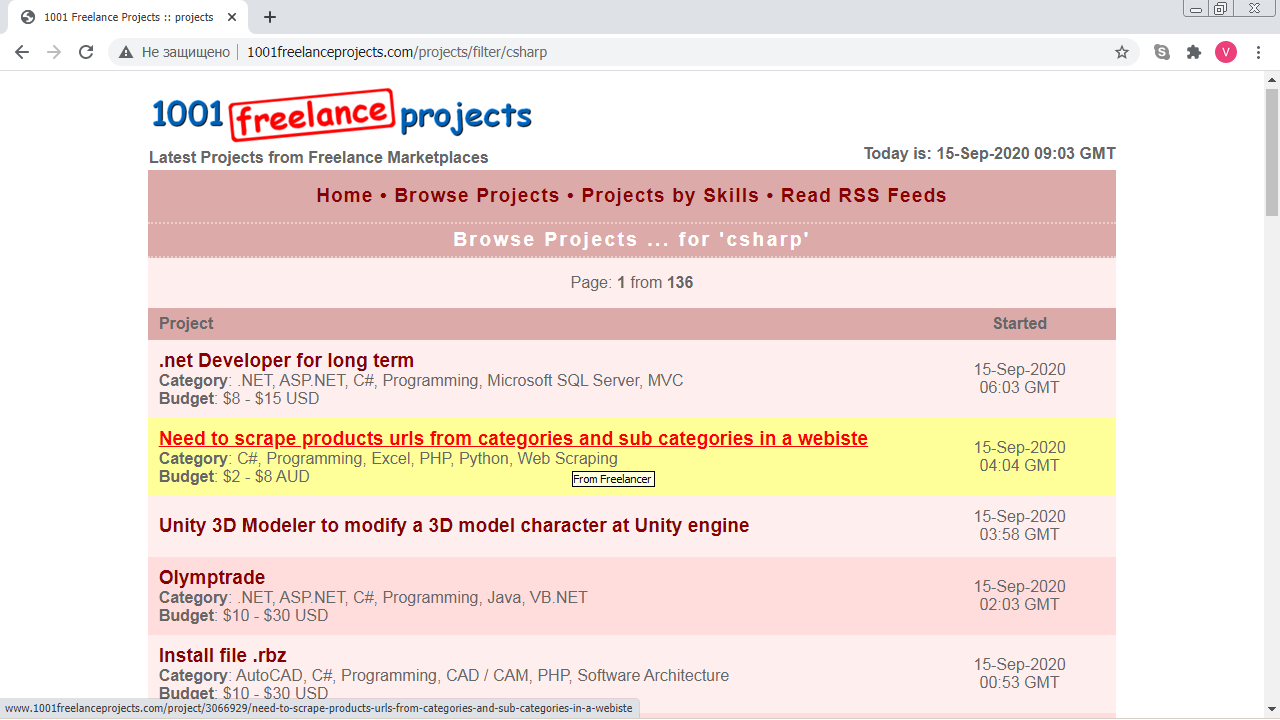Open the extensions puzzle icon

point(1194,52)
